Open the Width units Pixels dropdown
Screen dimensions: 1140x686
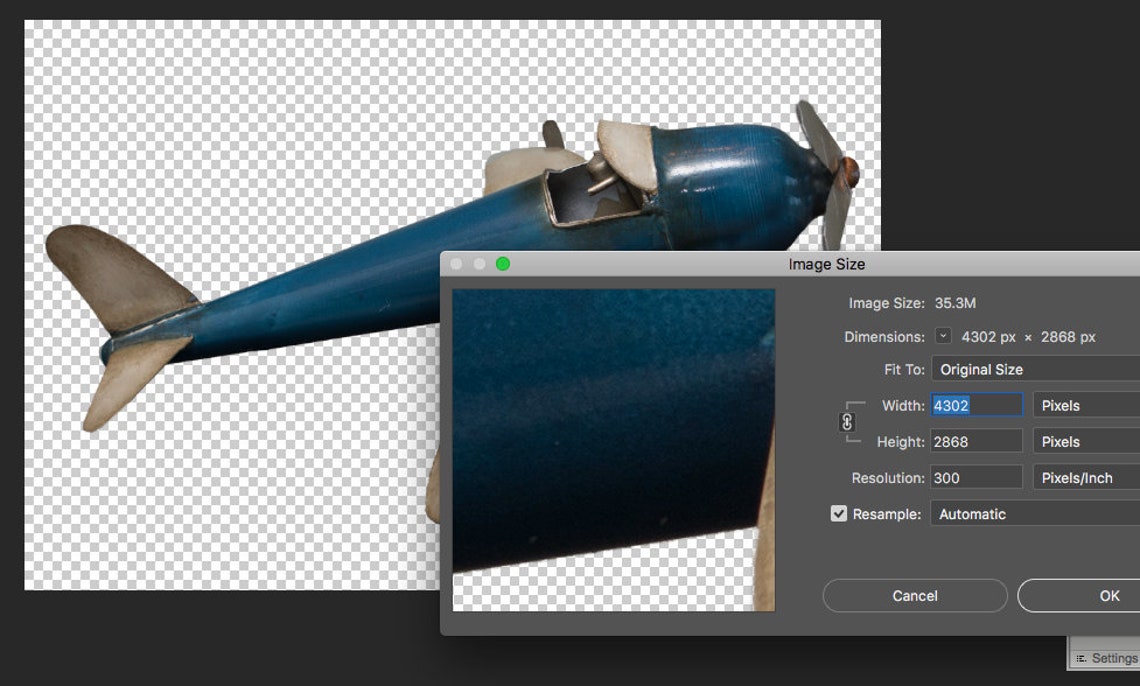pyautogui.click(x=1084, y=405)
